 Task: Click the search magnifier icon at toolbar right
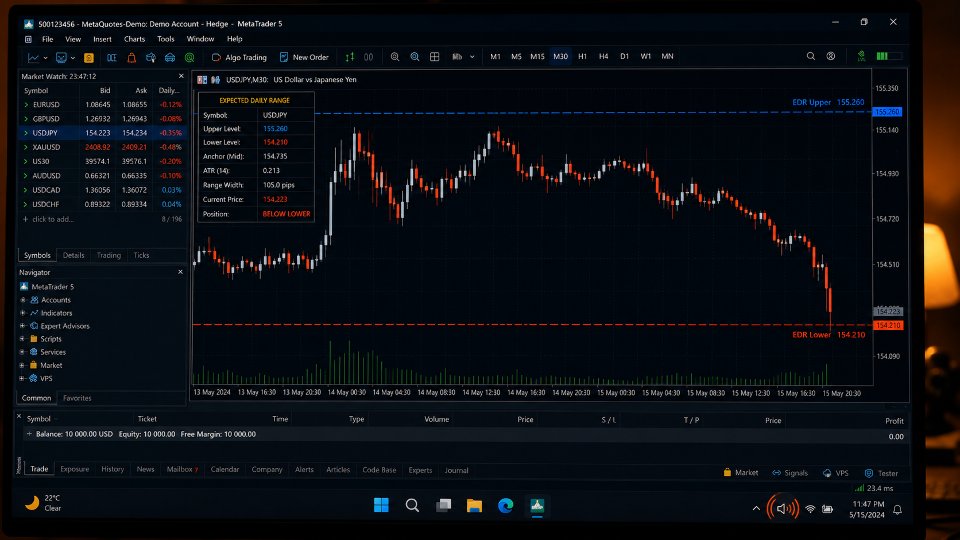point(811,56)
